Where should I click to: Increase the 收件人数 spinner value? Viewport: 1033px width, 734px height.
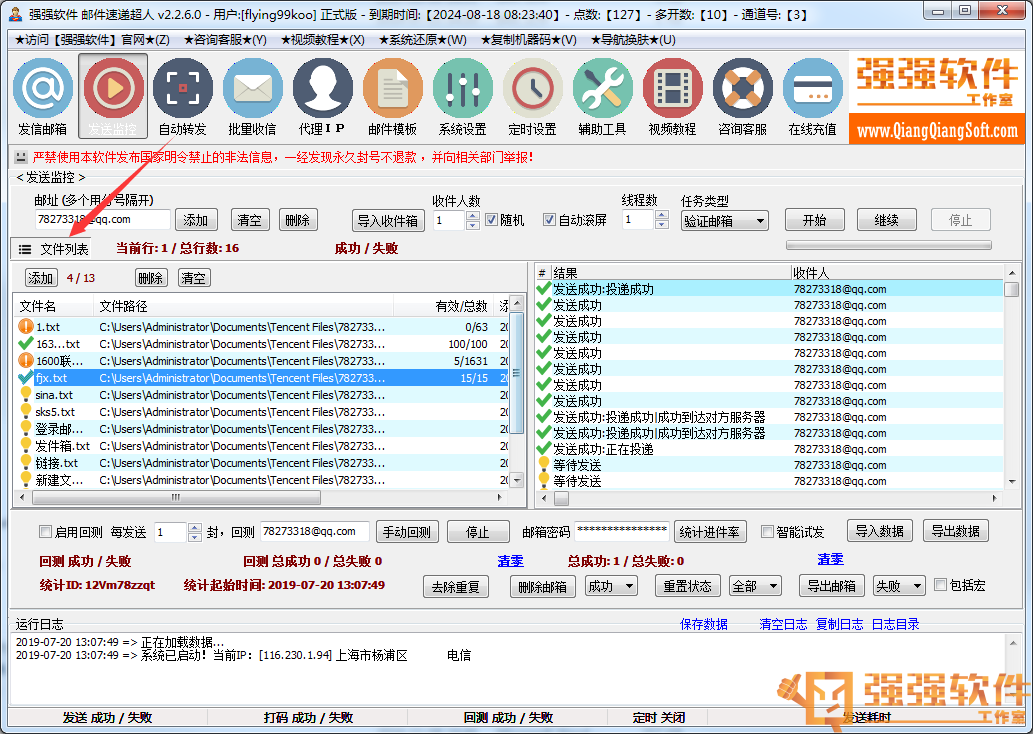(x=472, y=216)
